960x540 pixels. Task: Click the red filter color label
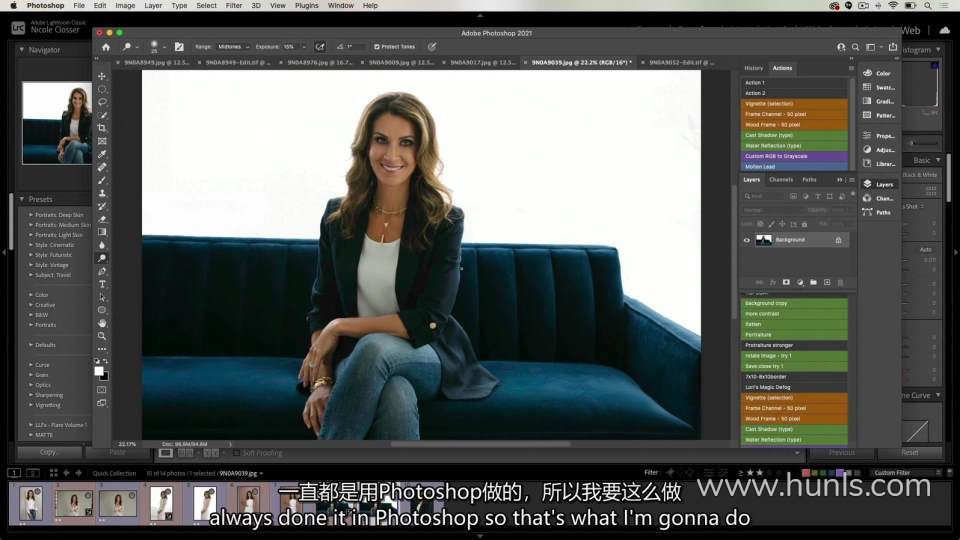(x=806, y=473)
